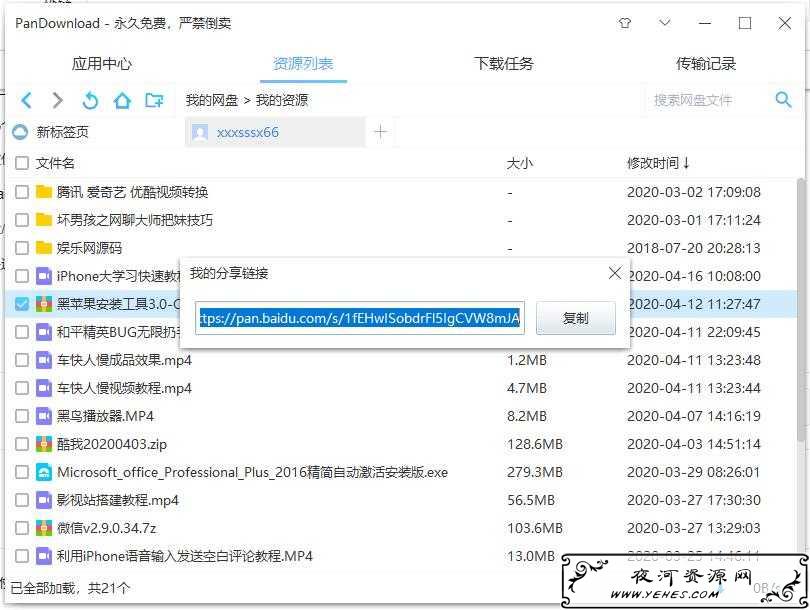The image size is (810, 610).
Task: Click the share link URL field
Action: (360, 318)
